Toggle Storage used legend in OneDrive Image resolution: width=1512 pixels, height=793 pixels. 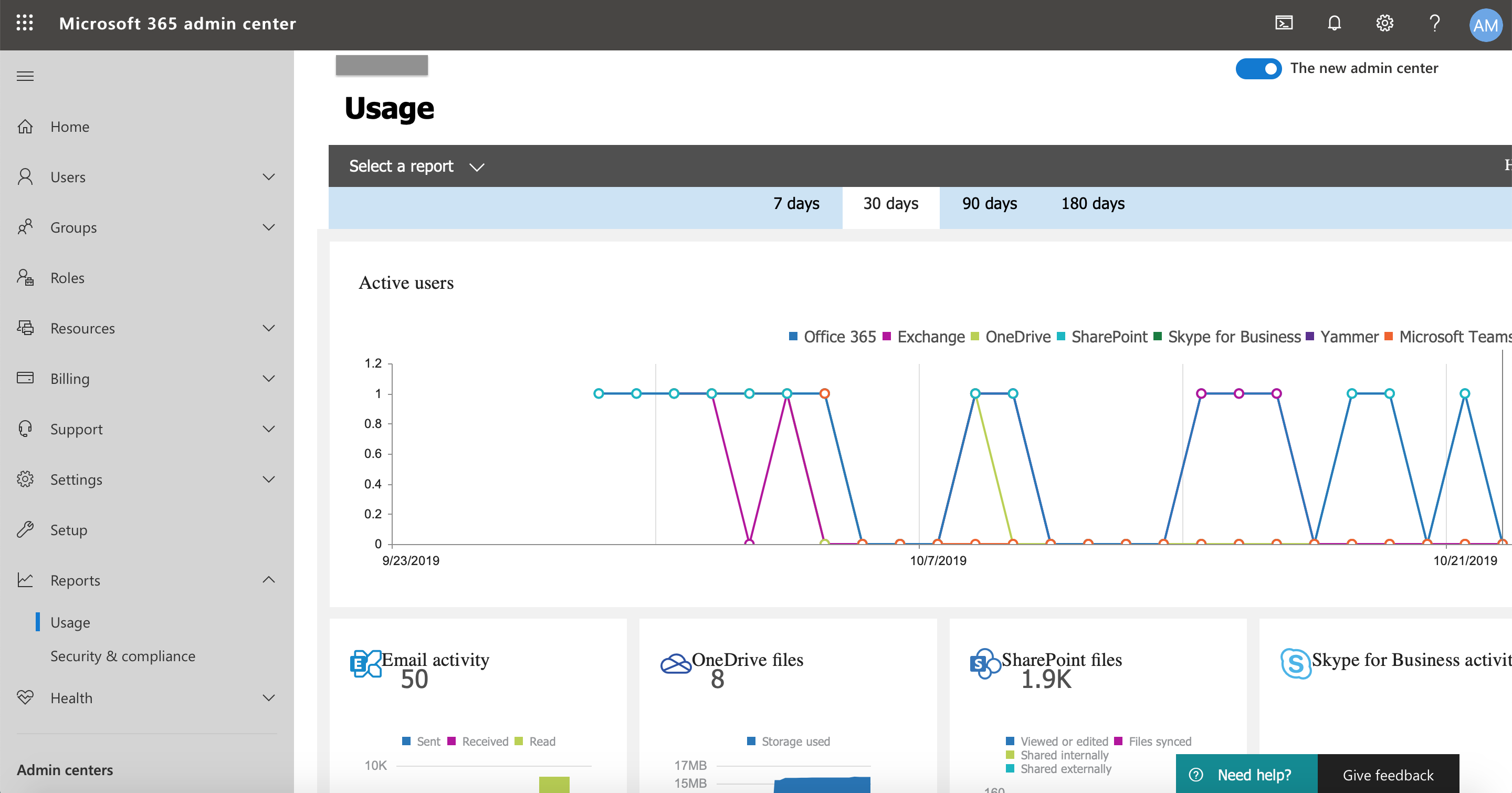[x=788, y=742]
